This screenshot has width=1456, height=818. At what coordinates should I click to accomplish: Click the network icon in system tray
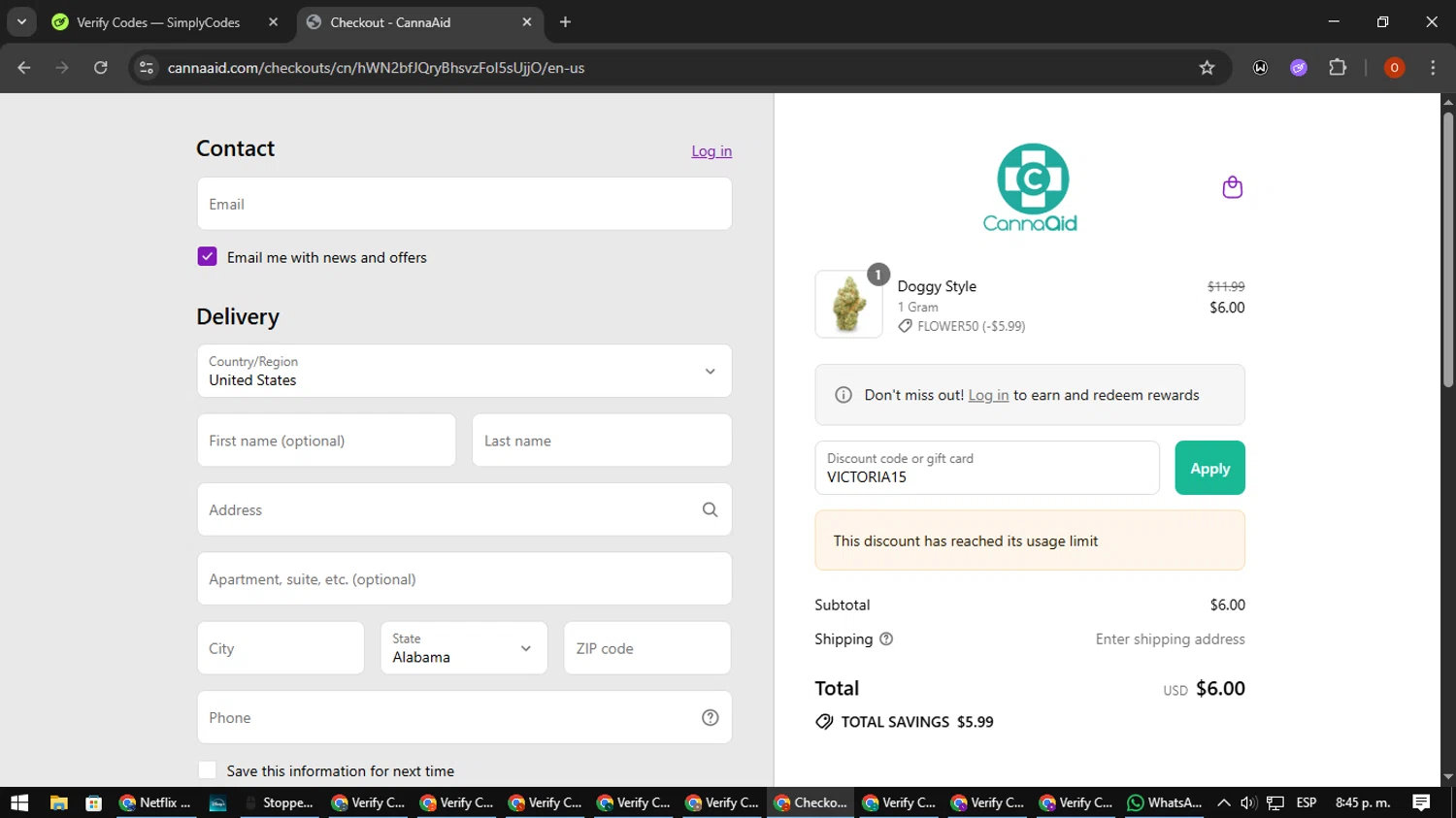tap(1275, 802)
